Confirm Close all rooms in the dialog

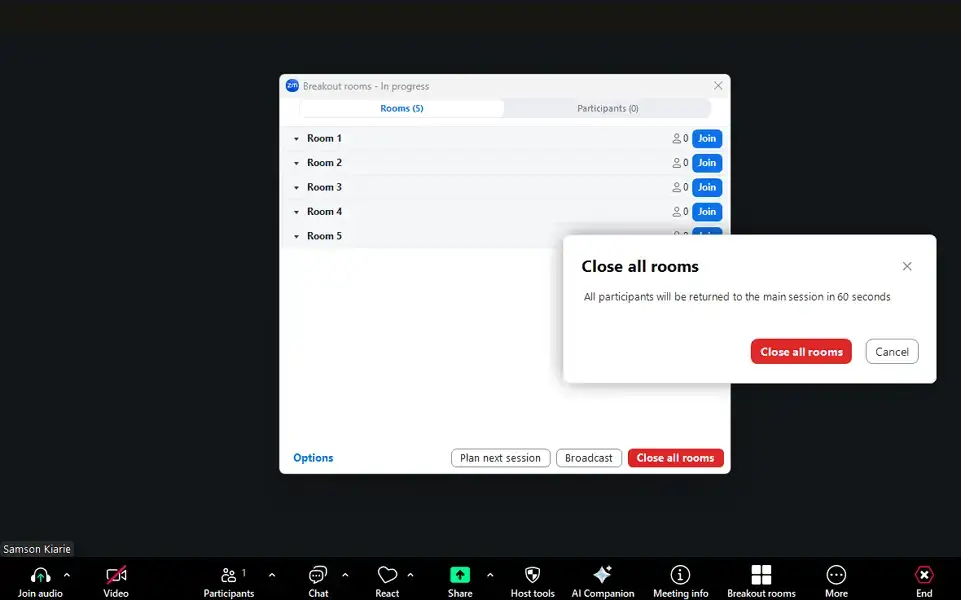801,351
